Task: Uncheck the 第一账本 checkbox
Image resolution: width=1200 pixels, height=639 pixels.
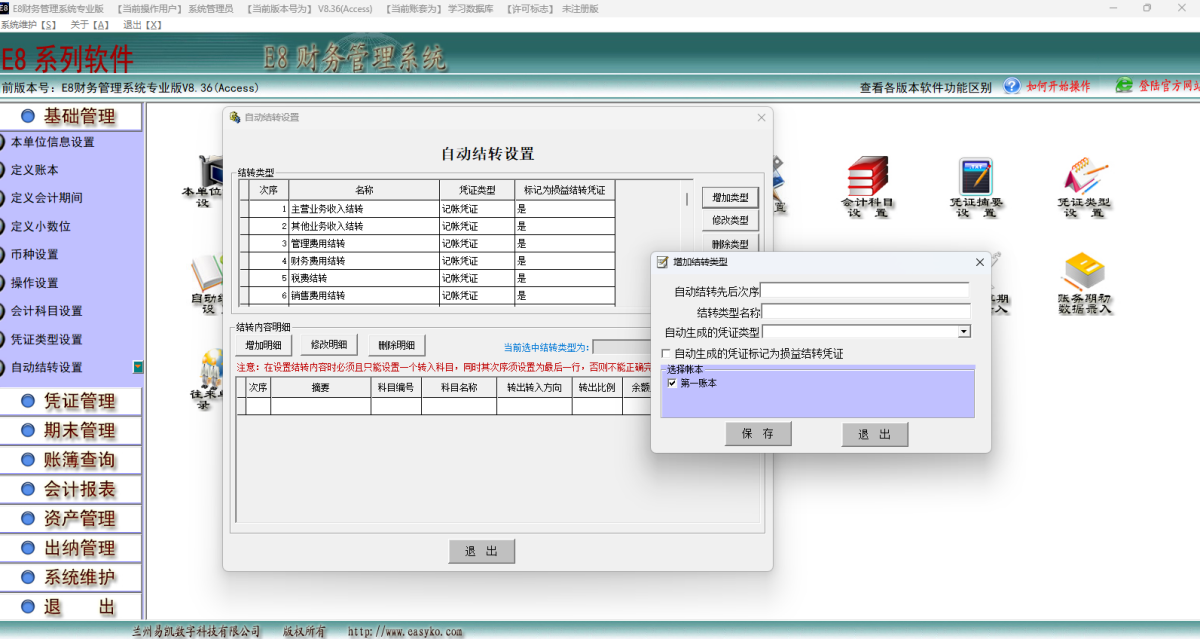Action: pos(672,383)
